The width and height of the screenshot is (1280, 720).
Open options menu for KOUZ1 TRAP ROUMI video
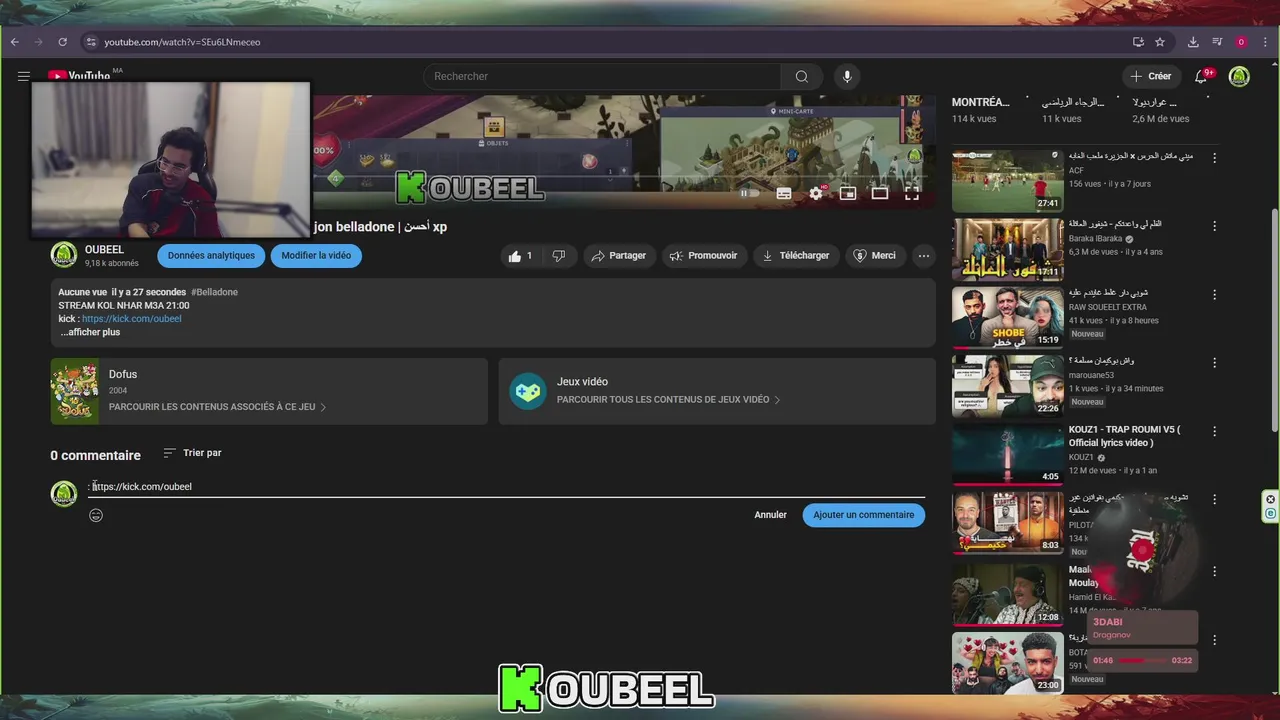[x=1215, y=431]
